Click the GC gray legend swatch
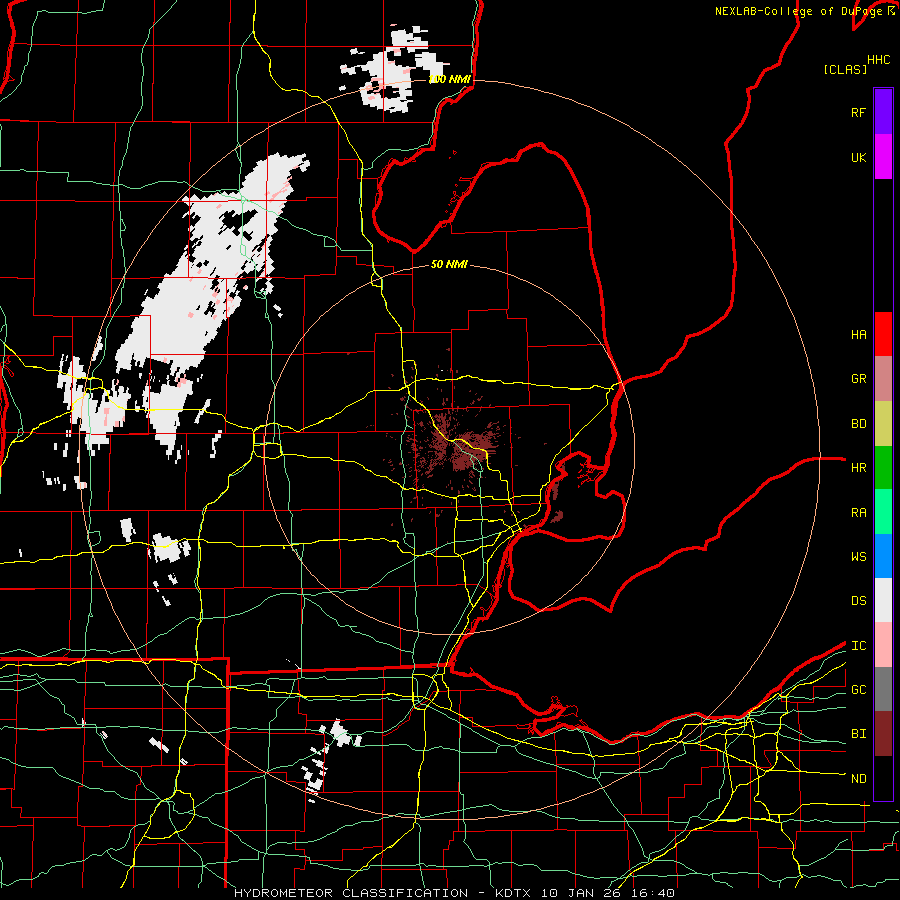This screenshot has height=900, width=900. click(883, 689)
